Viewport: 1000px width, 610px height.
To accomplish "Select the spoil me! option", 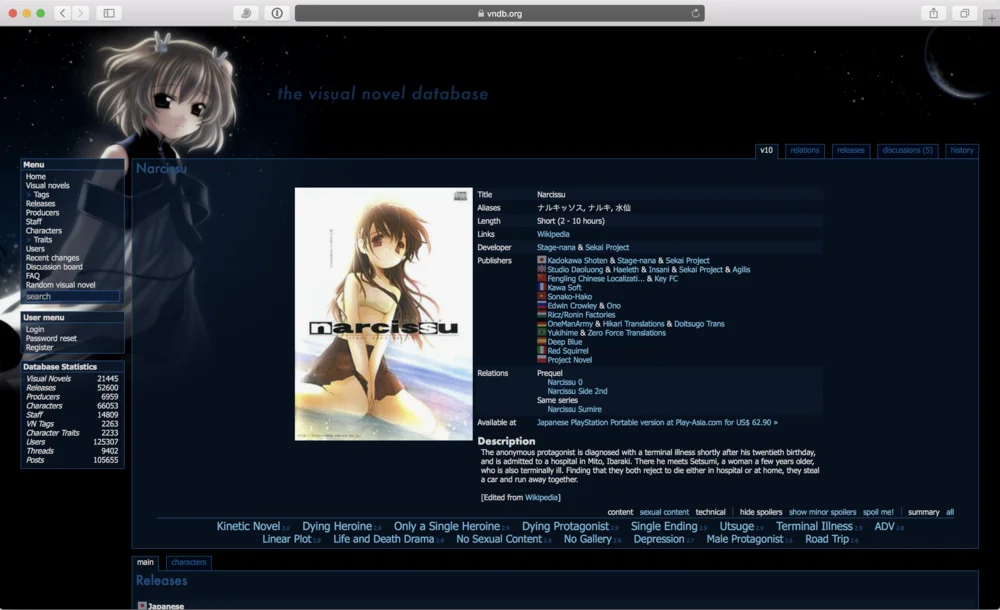I will pyautogui.click(x=878, y=512).
